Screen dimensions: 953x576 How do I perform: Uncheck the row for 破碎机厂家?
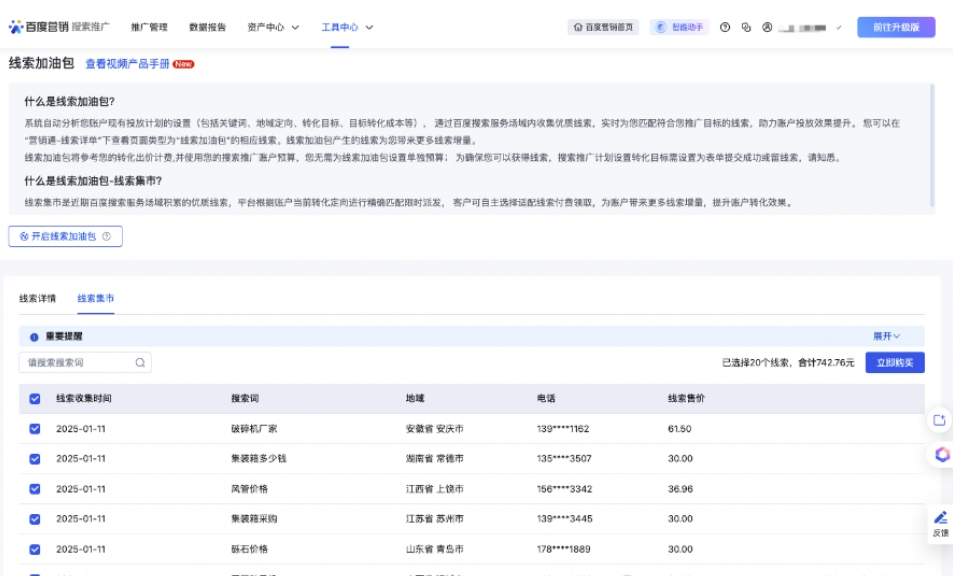click(35, 428)
